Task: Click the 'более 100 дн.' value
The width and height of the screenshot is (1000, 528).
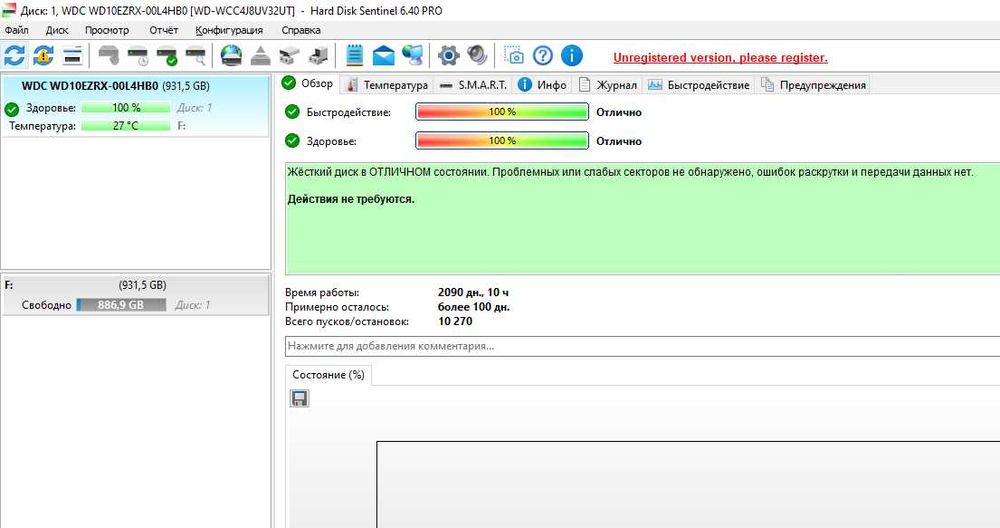Action: pyautogui.click(x=474, y=307)
